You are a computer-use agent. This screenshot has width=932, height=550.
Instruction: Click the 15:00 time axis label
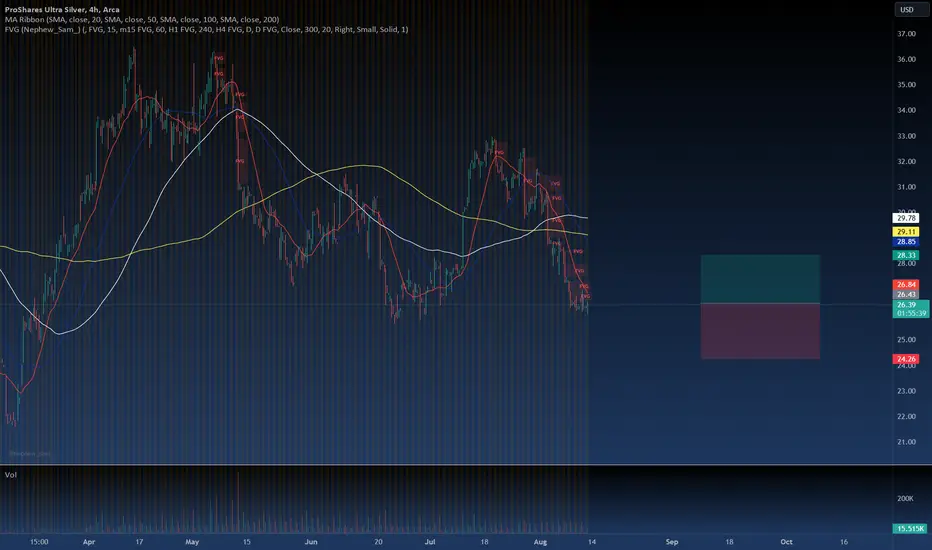click(x=39, y=542)
